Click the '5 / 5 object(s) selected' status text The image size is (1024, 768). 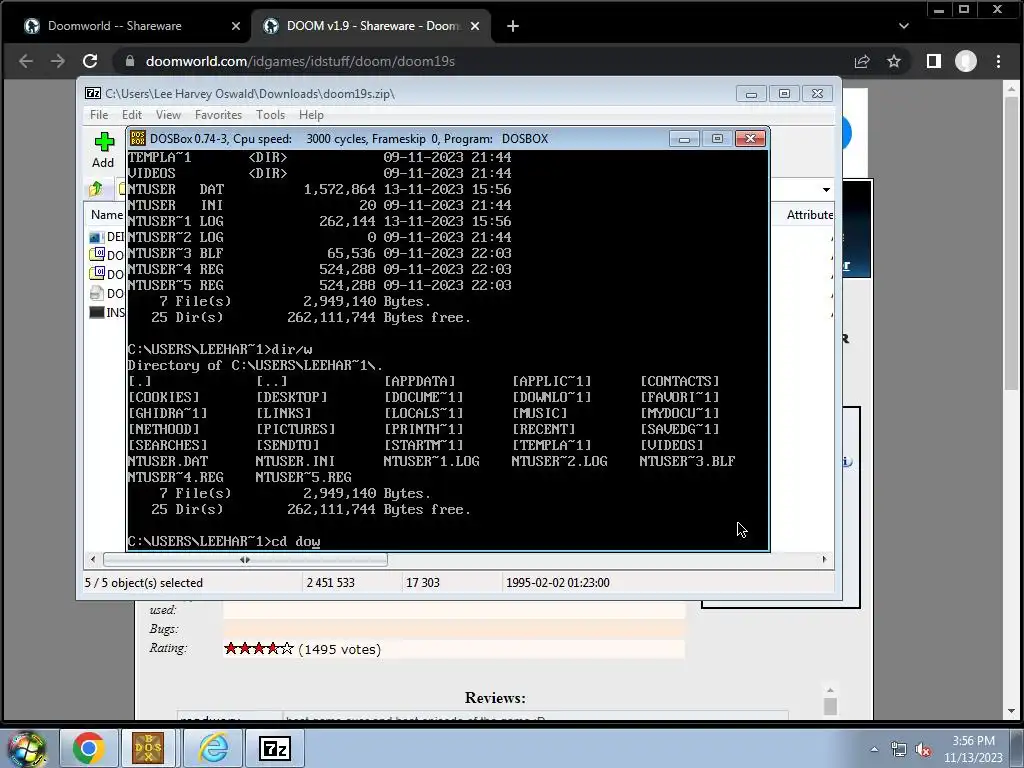tap(144, 583)
